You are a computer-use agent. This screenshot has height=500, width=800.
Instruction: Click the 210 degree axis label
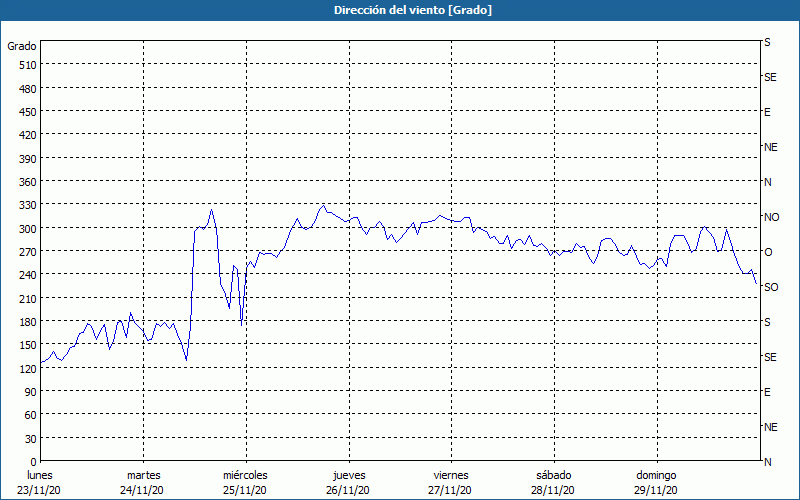coord(28,298)
